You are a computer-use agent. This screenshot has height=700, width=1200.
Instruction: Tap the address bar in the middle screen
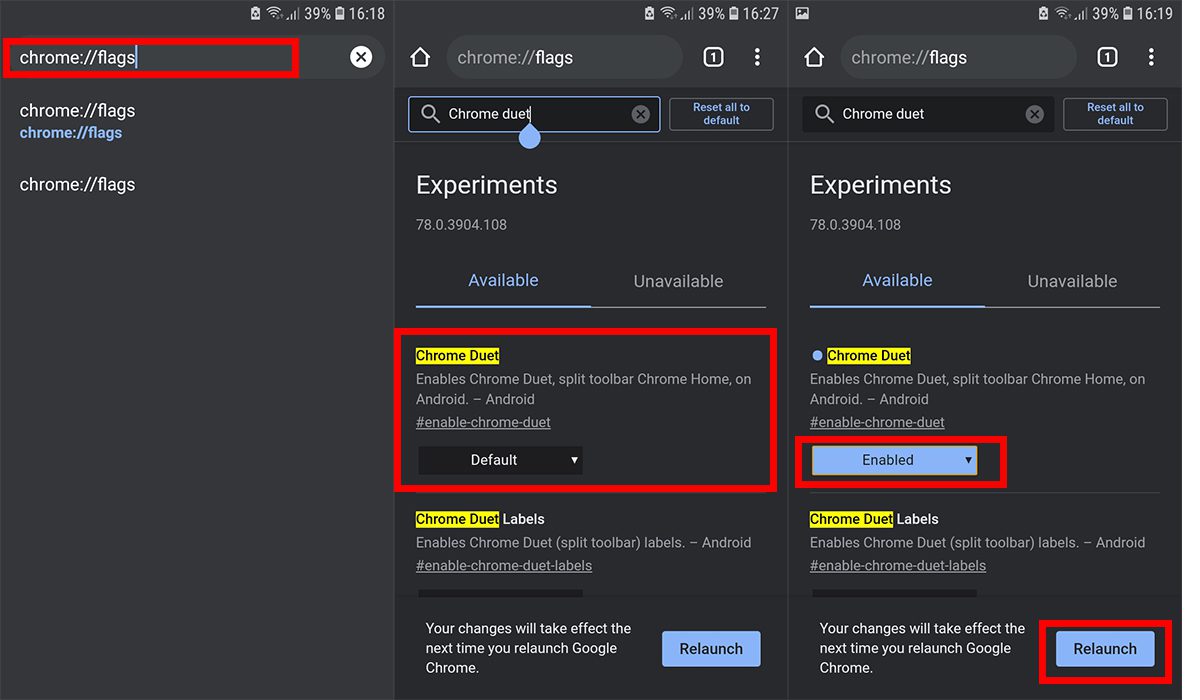tap(564, 57)
